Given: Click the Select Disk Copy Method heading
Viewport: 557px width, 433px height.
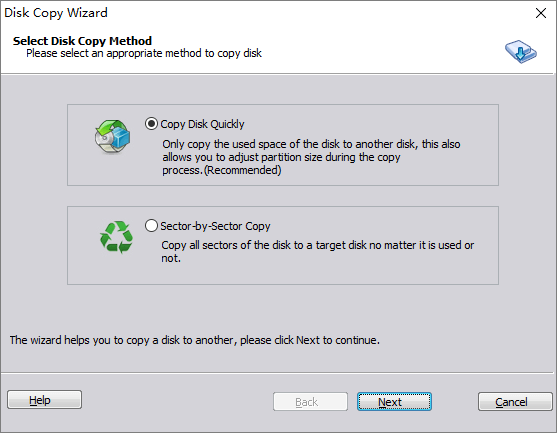Looking at the screenshot, I should [x=82, y=41].
